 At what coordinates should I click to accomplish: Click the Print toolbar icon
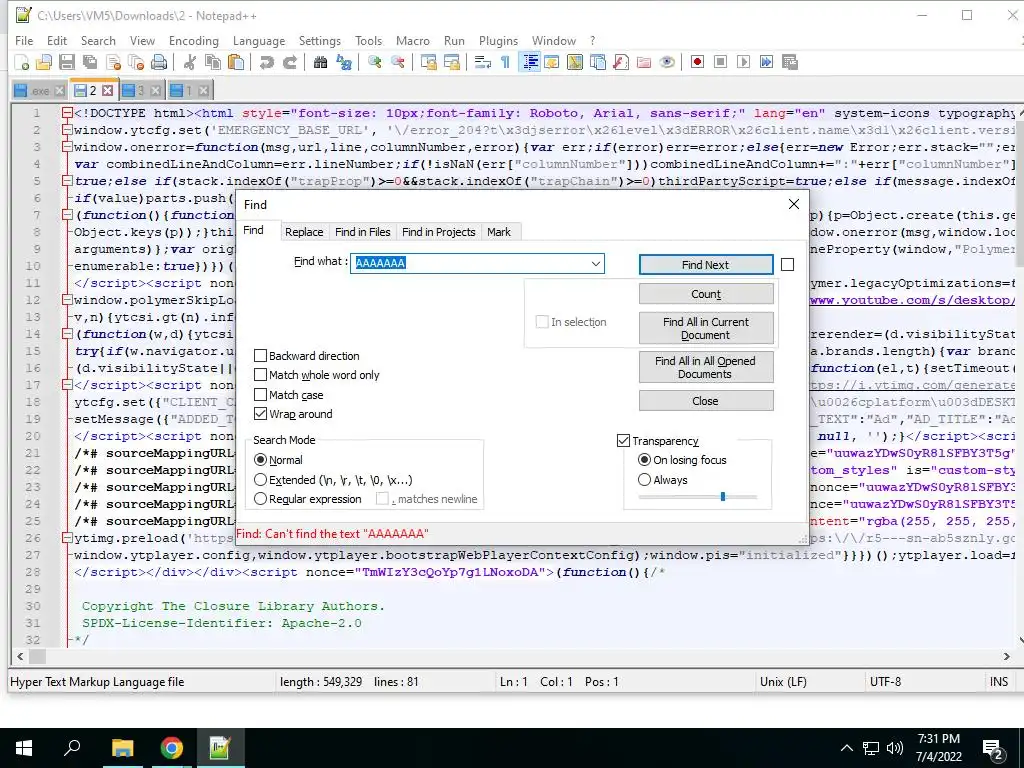point(159,62)
